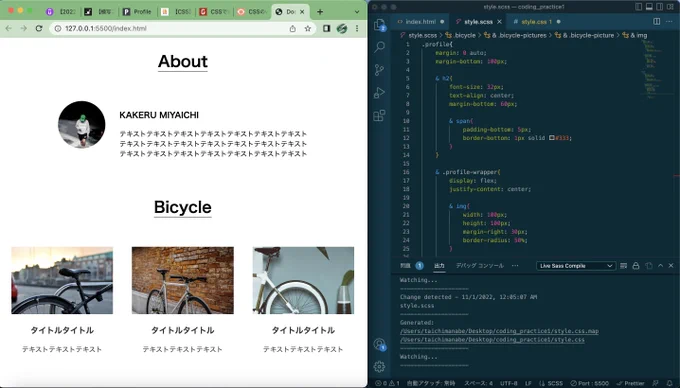Close the output panel
The width and height of the screenshot is (680, 388).
(x=671, y=266)
